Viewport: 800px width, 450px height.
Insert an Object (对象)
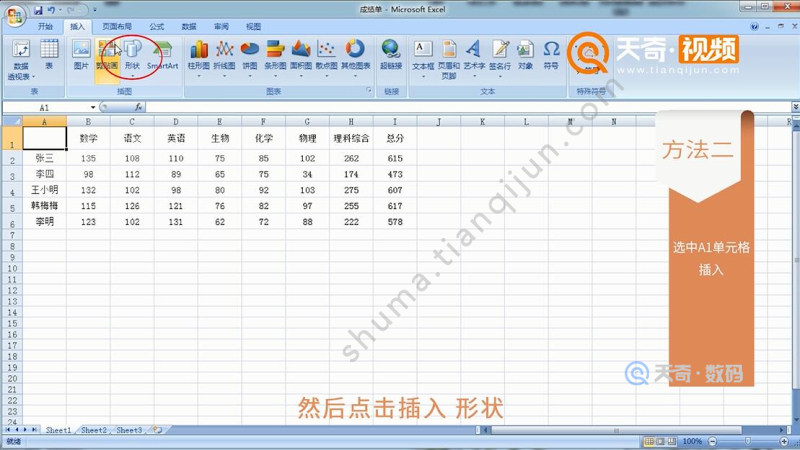[525, 55]
